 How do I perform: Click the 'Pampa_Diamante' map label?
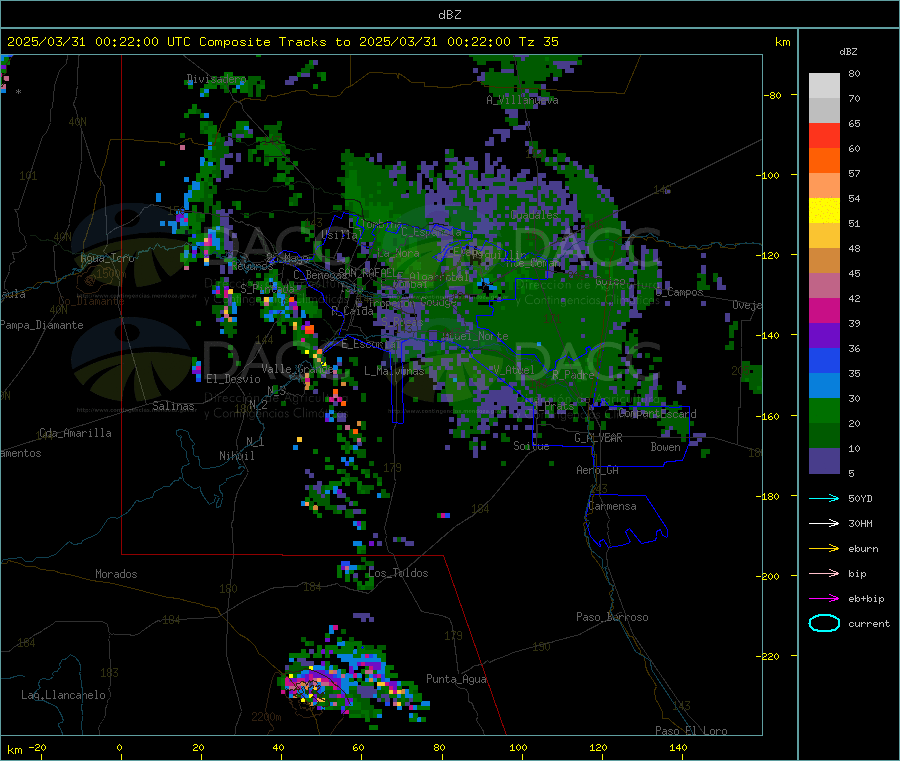click(42, 325)
